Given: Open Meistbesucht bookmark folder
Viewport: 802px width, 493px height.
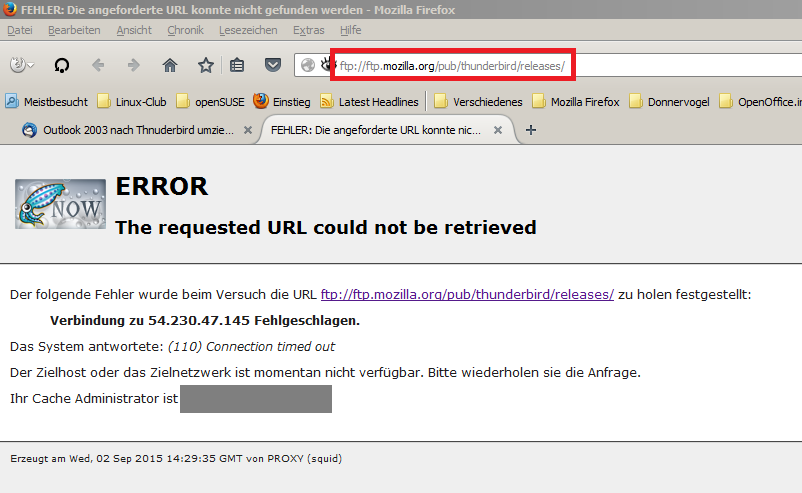Looking at the screenshot, I should coord(47,102).
